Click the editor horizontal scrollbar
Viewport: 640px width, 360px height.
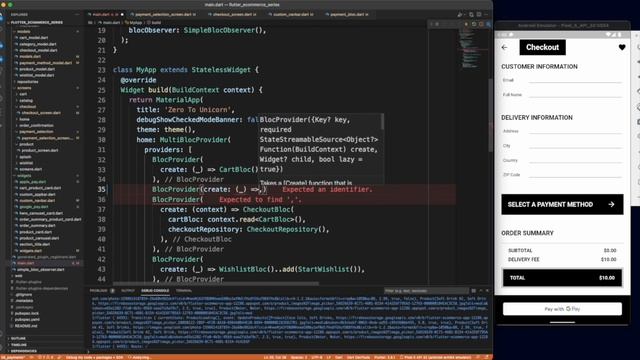pos(216,283)
